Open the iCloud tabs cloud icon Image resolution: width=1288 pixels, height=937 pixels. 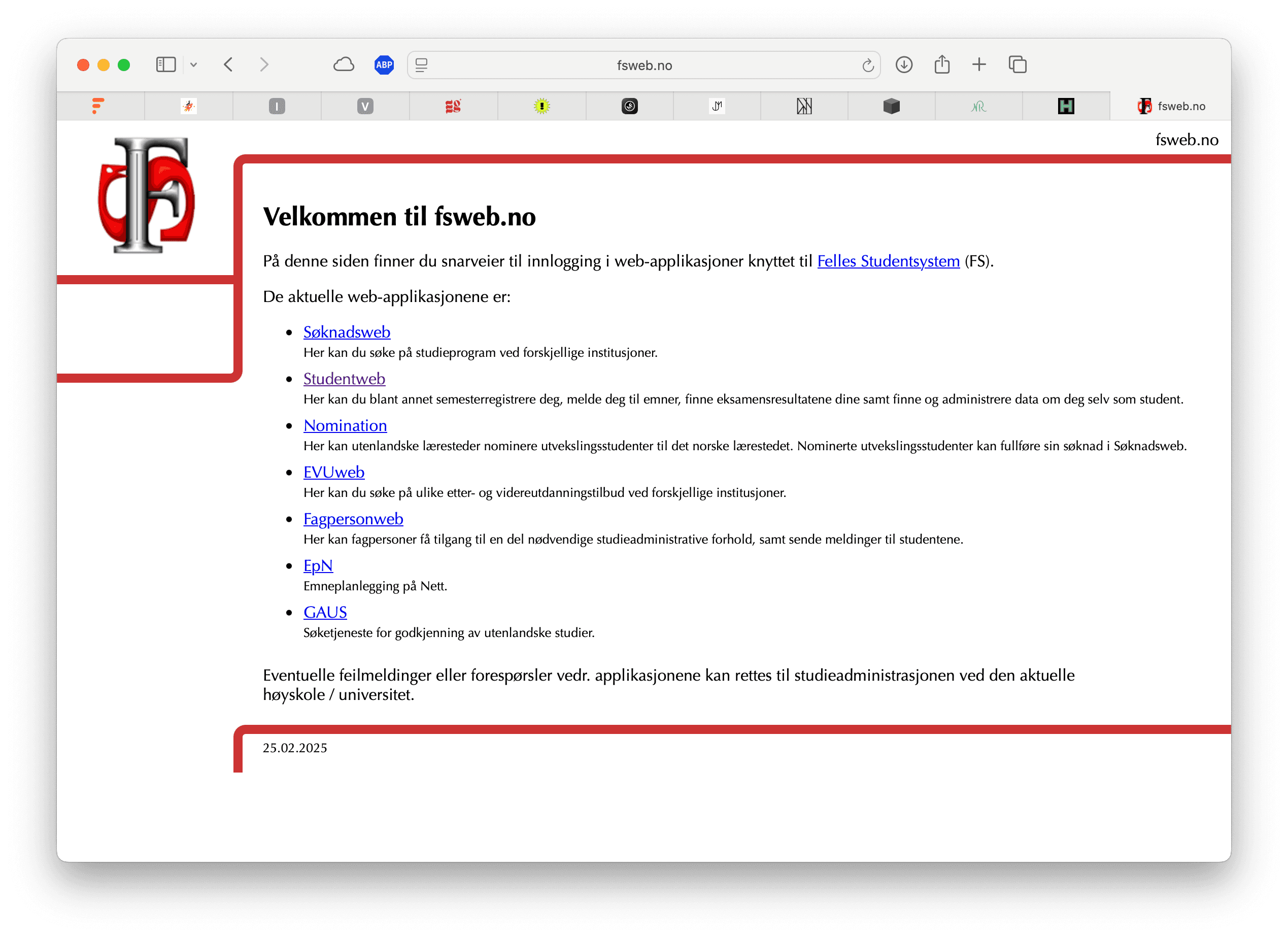click(x=344, y=65)
